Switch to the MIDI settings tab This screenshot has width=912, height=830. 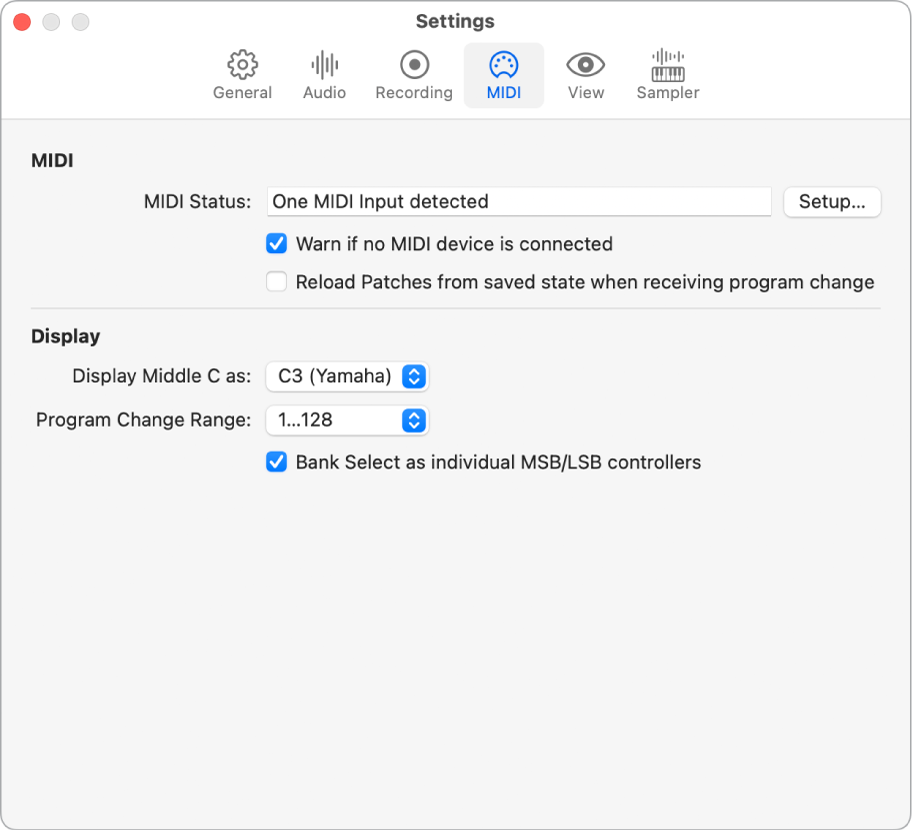pos(504,75)
